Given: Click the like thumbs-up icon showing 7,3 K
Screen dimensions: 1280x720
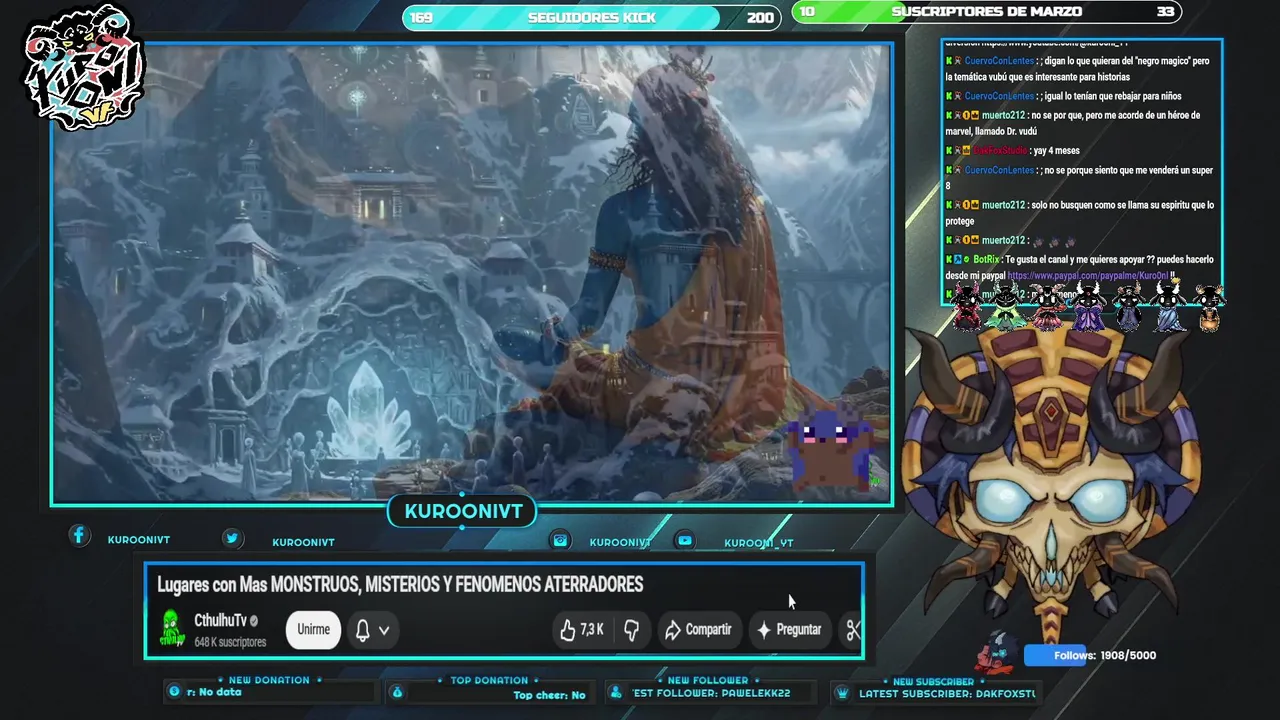Looking at the screenshot, I should tap(568, 630).
